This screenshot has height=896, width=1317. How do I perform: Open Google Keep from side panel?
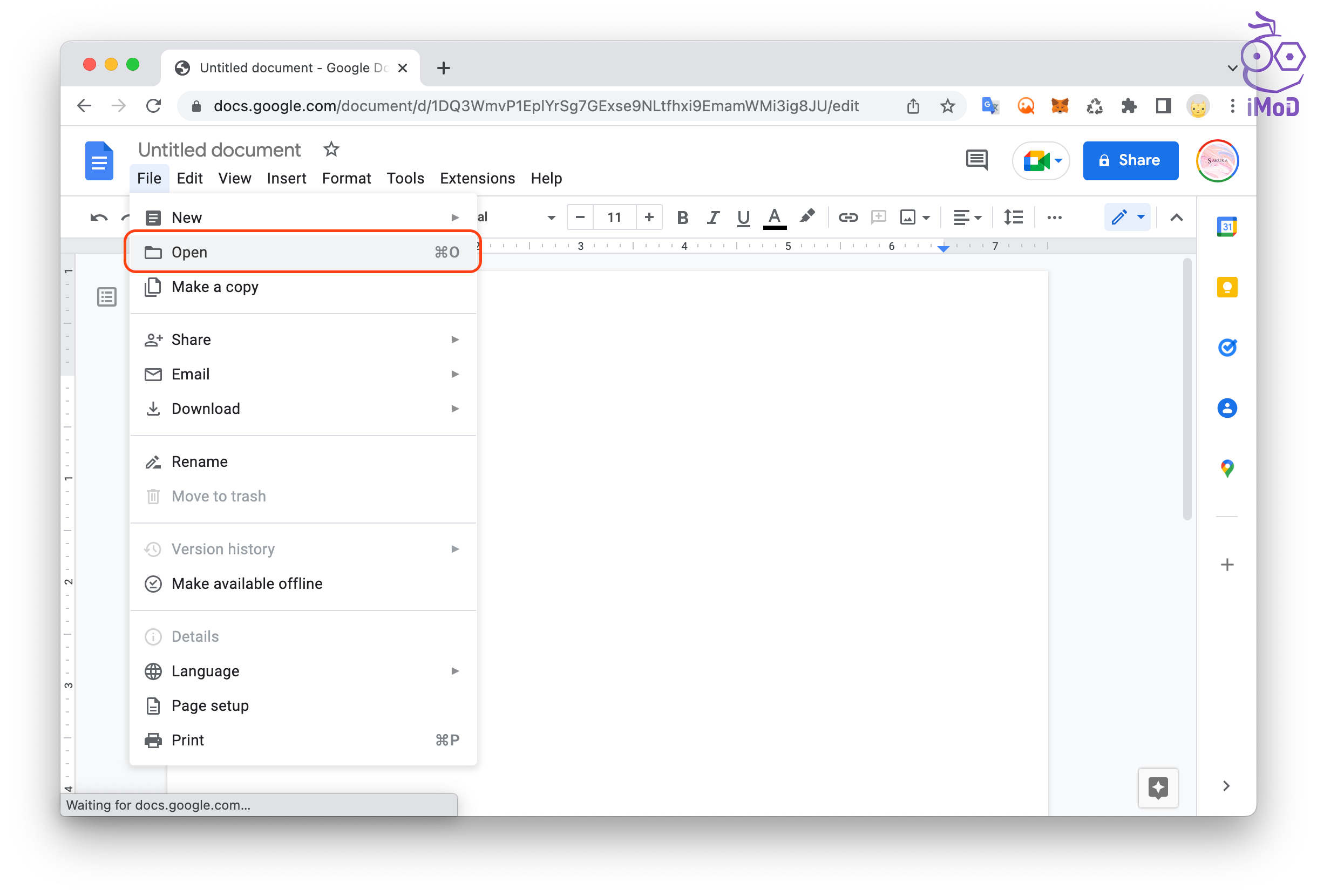(x=1226, y=287)
